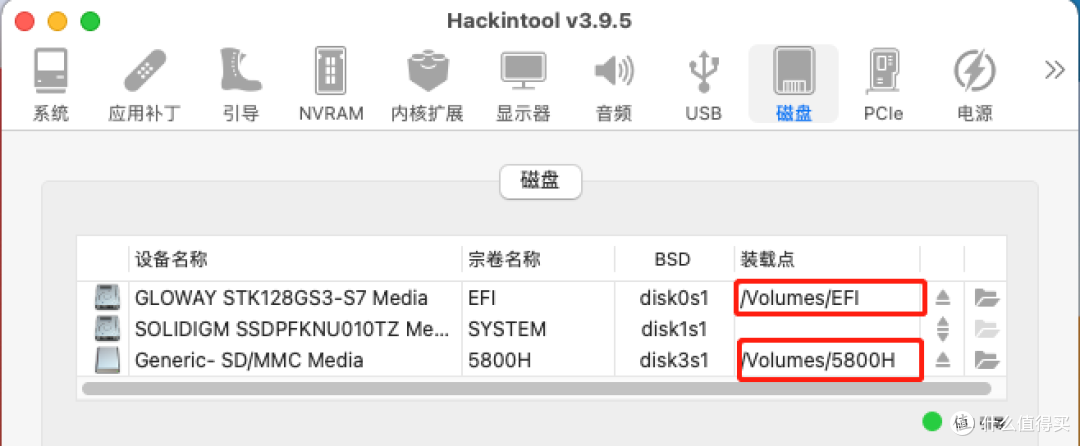Open the 应用补丁 patch section
Viewport: 1080px width, 446px height.
pos(145,85)
